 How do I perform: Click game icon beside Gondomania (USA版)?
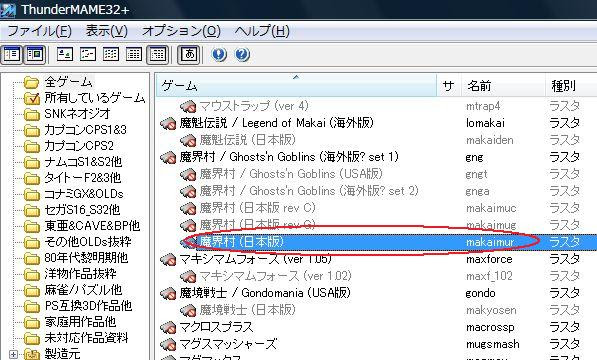pyautogui.click(x=168, y=293)
